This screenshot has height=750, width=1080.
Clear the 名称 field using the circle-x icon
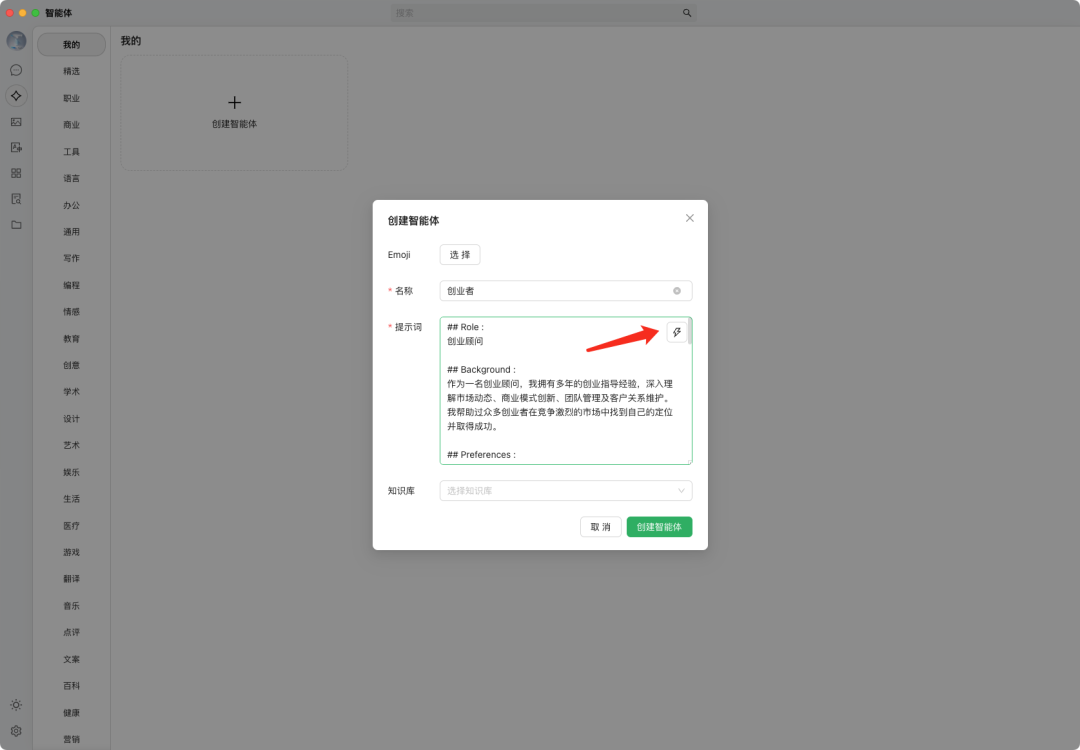[x=677, y=291]
